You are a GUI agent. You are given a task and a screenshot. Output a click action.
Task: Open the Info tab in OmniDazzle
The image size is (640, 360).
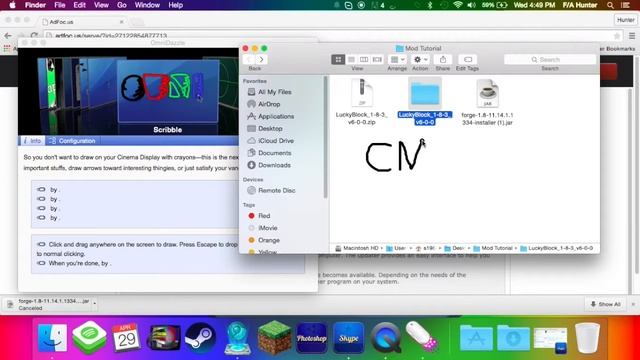pos(32,141)
